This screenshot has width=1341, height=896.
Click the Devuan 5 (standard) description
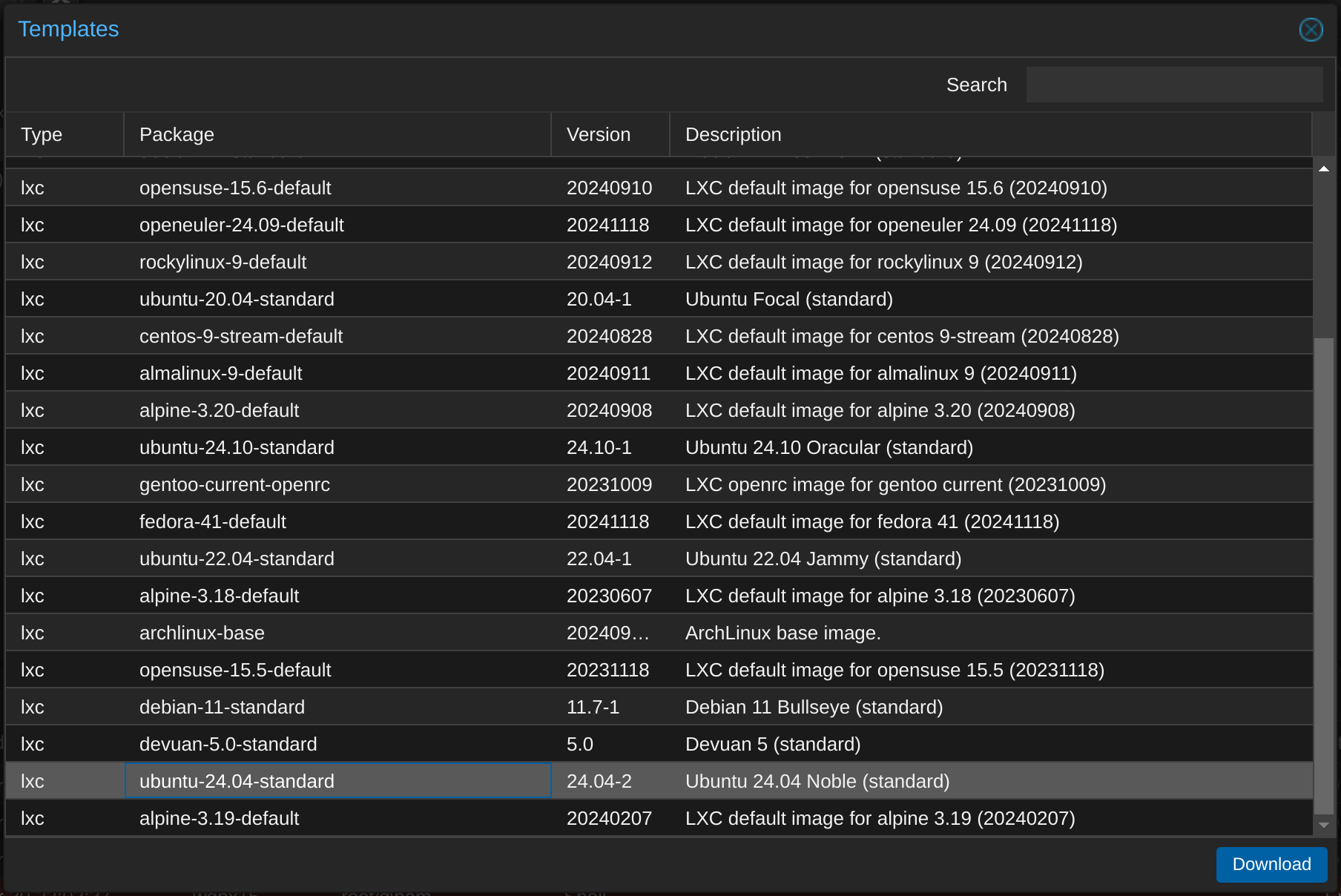tap(773, 744)
